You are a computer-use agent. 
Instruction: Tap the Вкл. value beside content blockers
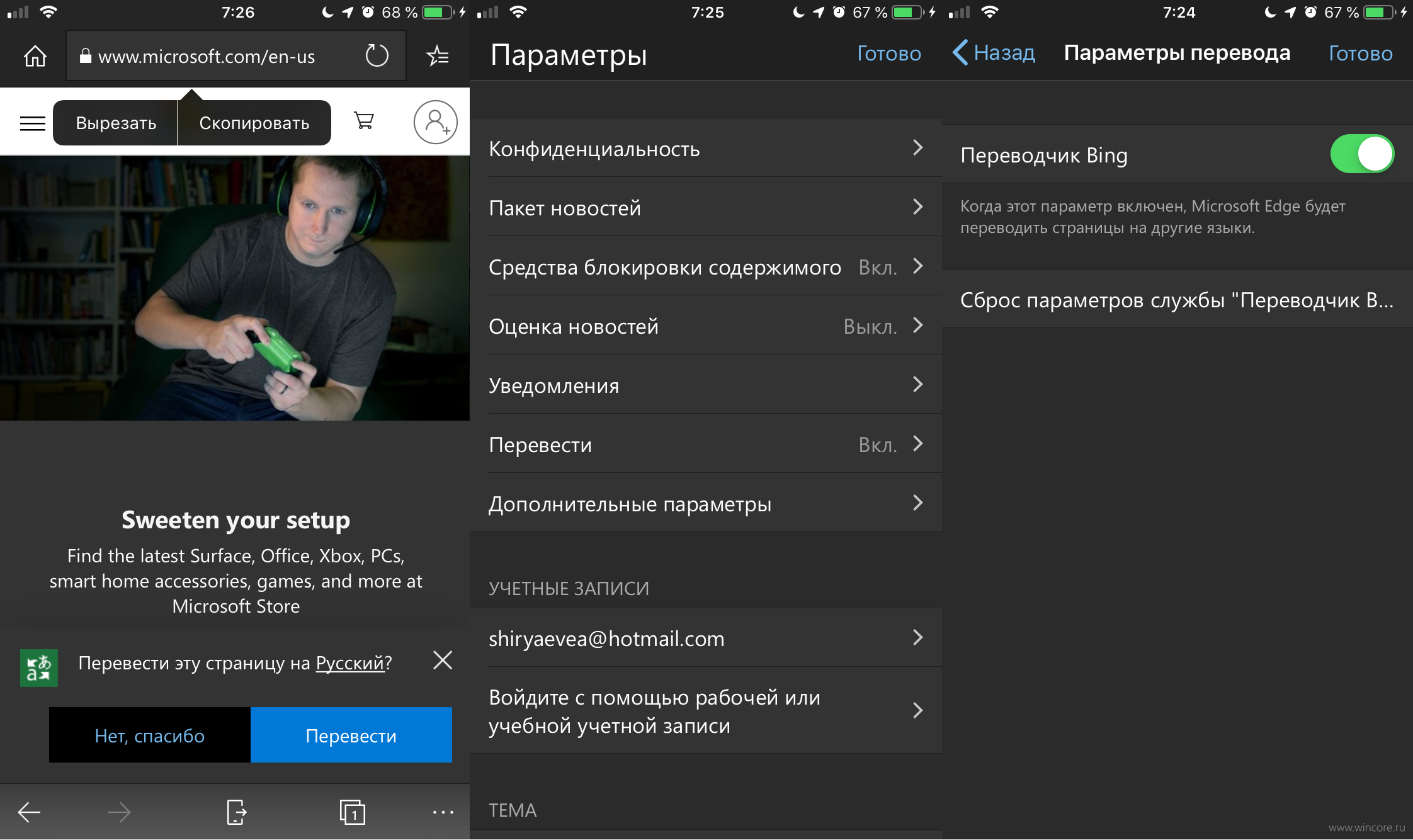click(x=878, y=267)
